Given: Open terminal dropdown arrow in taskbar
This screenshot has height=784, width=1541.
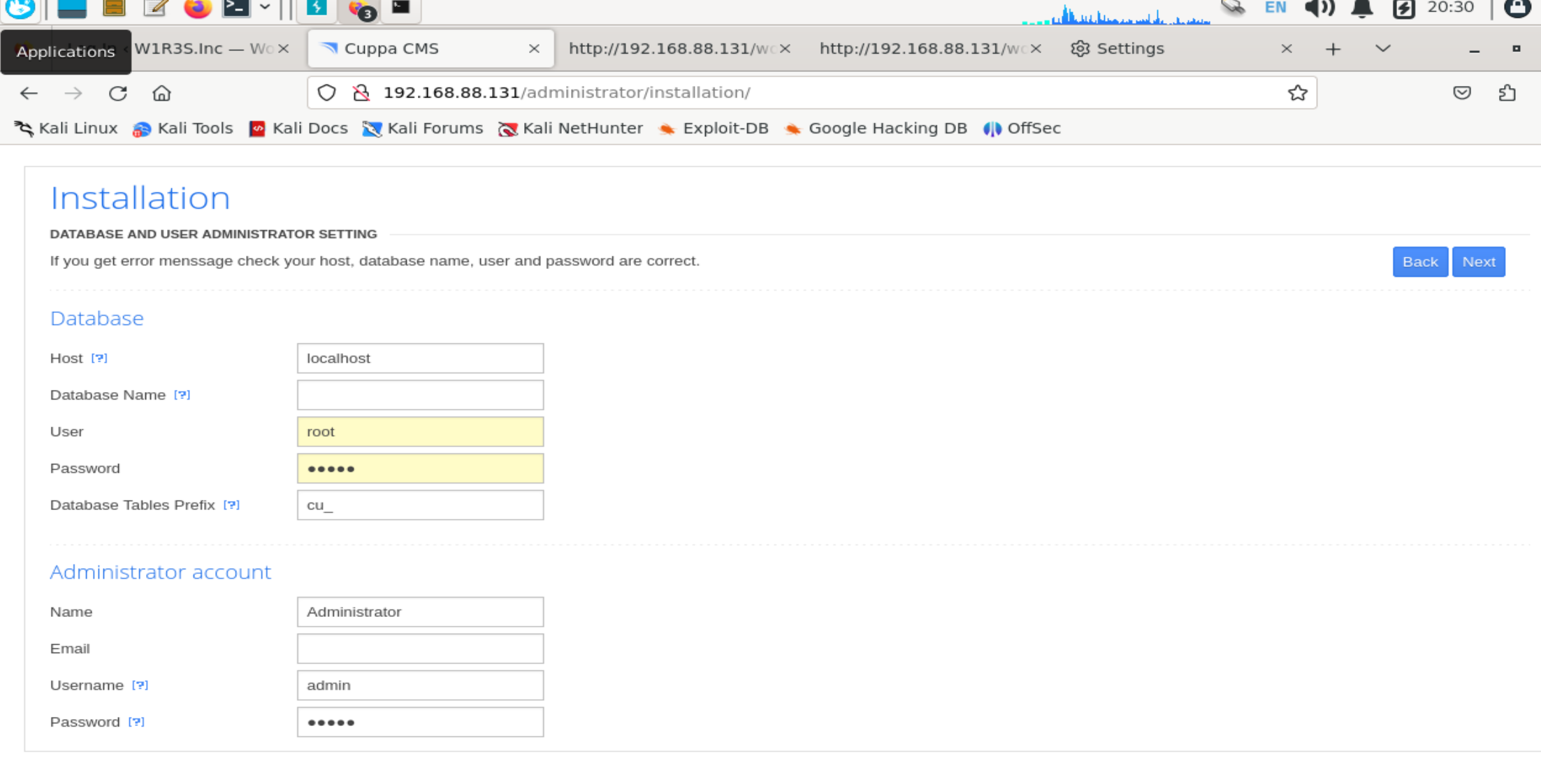Looking at the screenshot, I should point(265,8).
